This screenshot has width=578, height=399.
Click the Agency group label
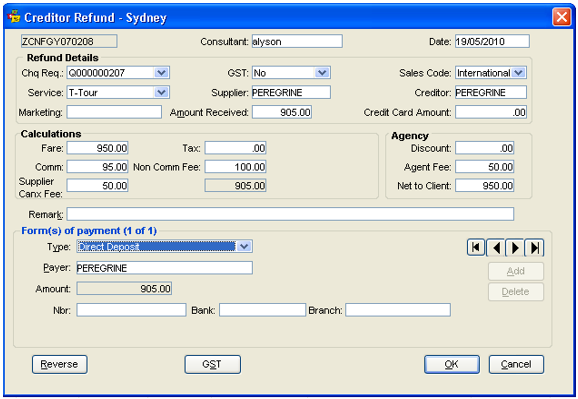[x=410, y=136]
